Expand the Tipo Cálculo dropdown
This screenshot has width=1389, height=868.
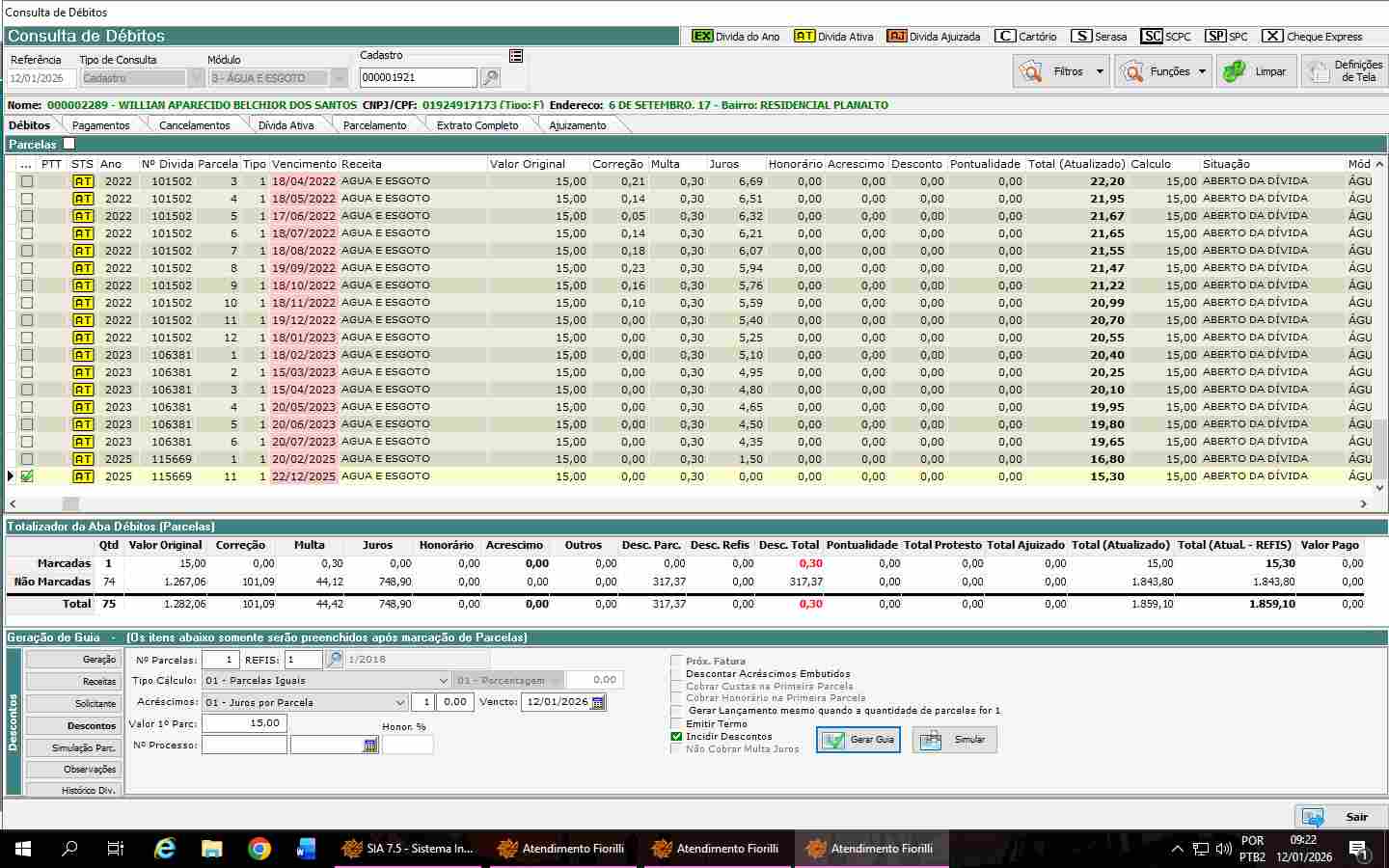click(x=443, y=681)
